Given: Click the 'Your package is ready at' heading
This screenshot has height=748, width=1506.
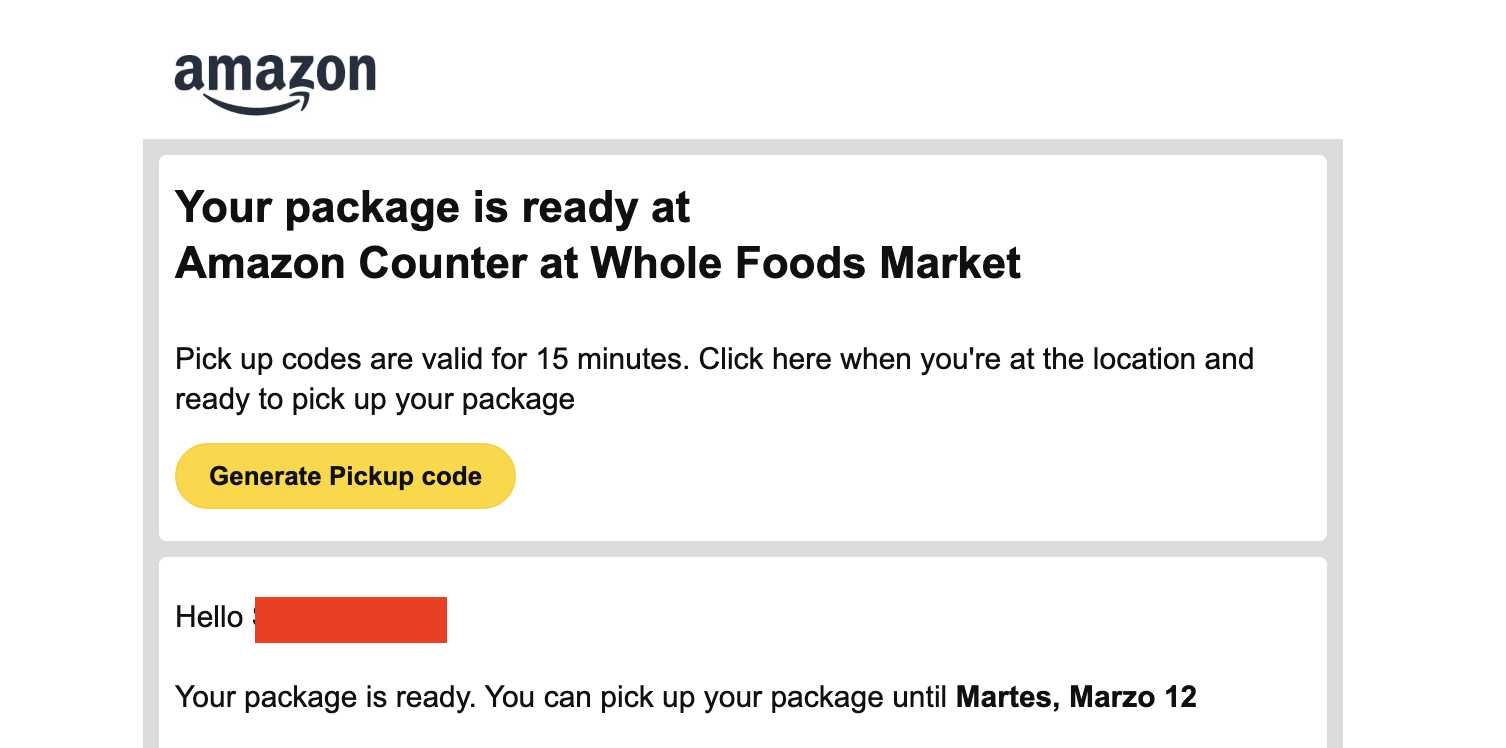Looking at the screenshot, I should click(x=432, y=207).
